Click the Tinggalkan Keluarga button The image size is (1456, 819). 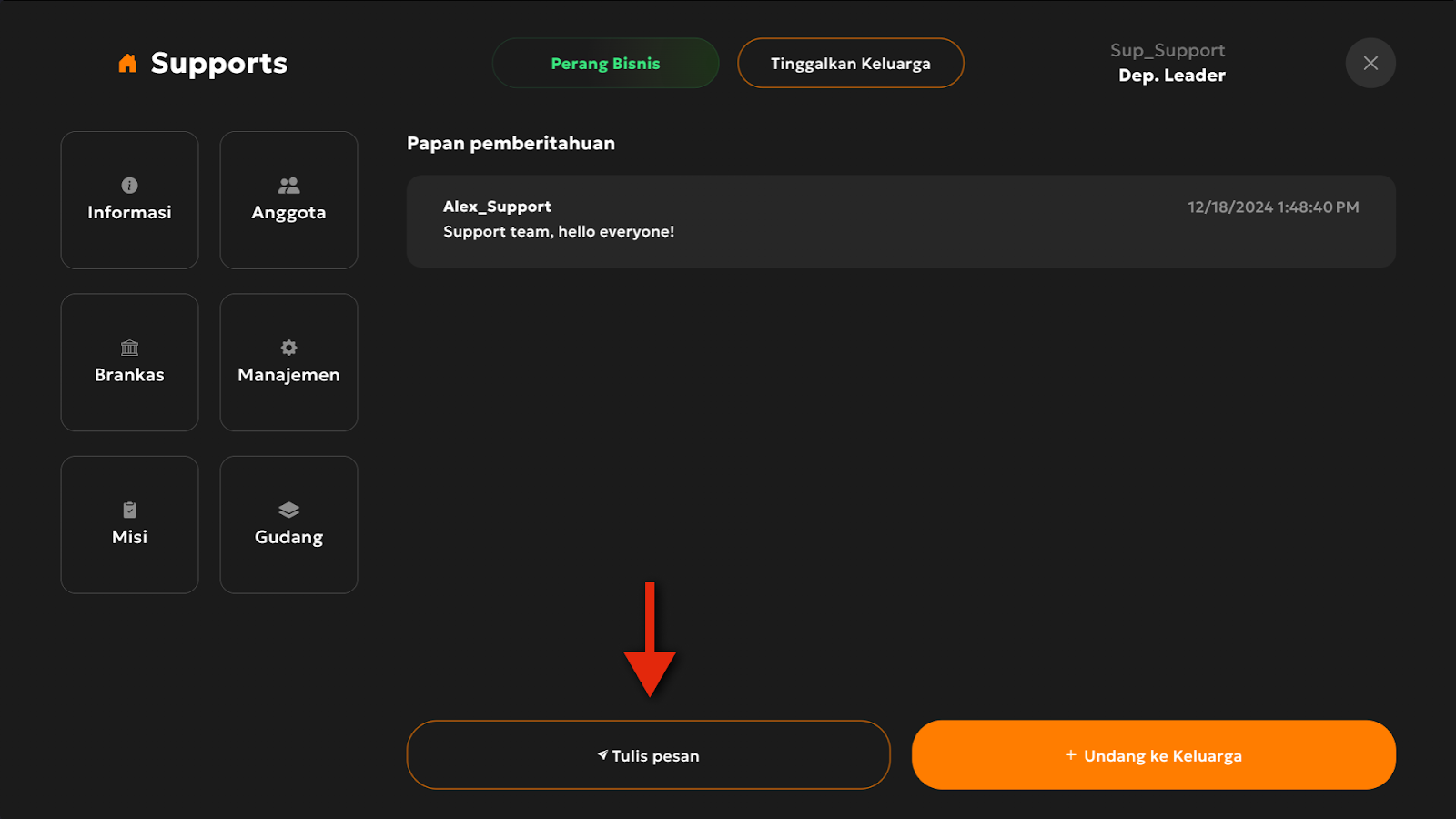(851, 63)
